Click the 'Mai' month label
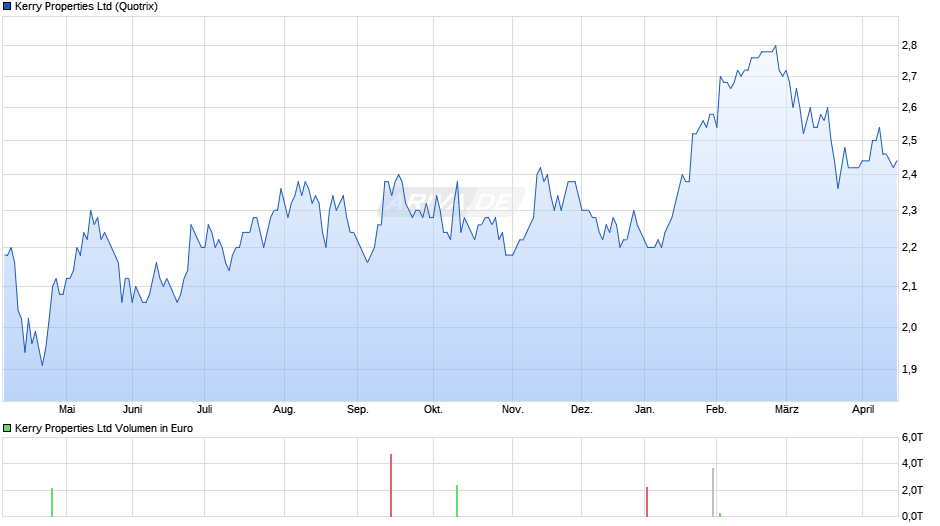The width and height of the screenshot is (940, 526). tap(67, 409)
